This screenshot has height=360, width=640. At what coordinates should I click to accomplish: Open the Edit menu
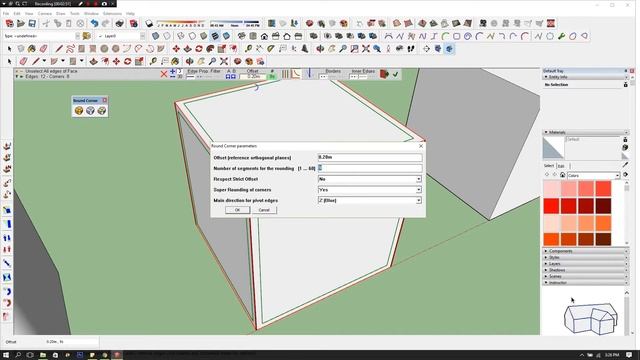17,13
